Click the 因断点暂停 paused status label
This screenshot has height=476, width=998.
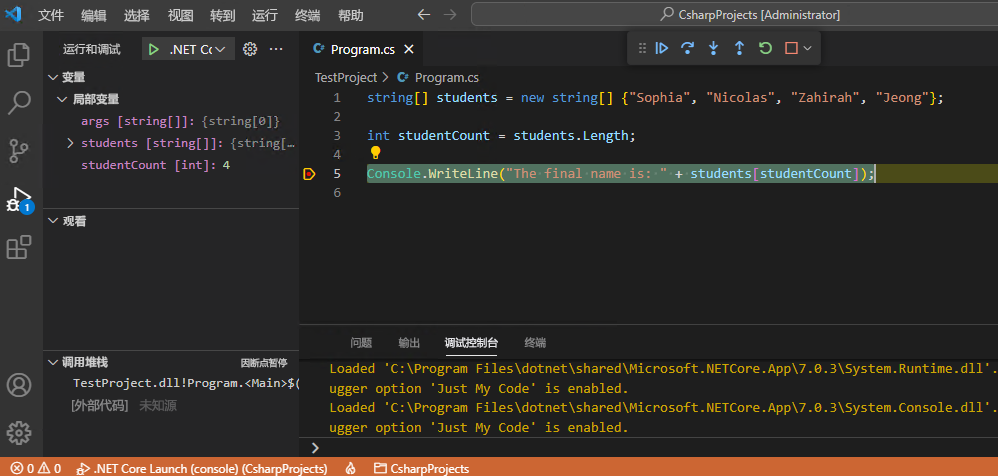click(264, 363)
